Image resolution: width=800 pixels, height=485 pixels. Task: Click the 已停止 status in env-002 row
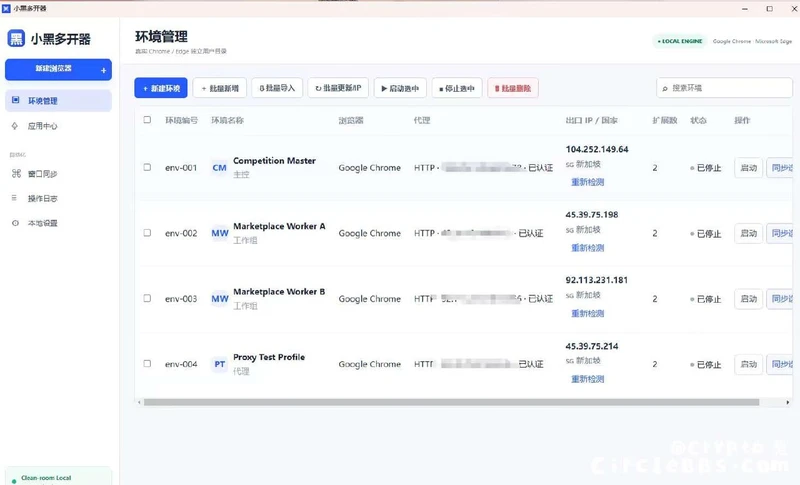(x=706, y=234)
